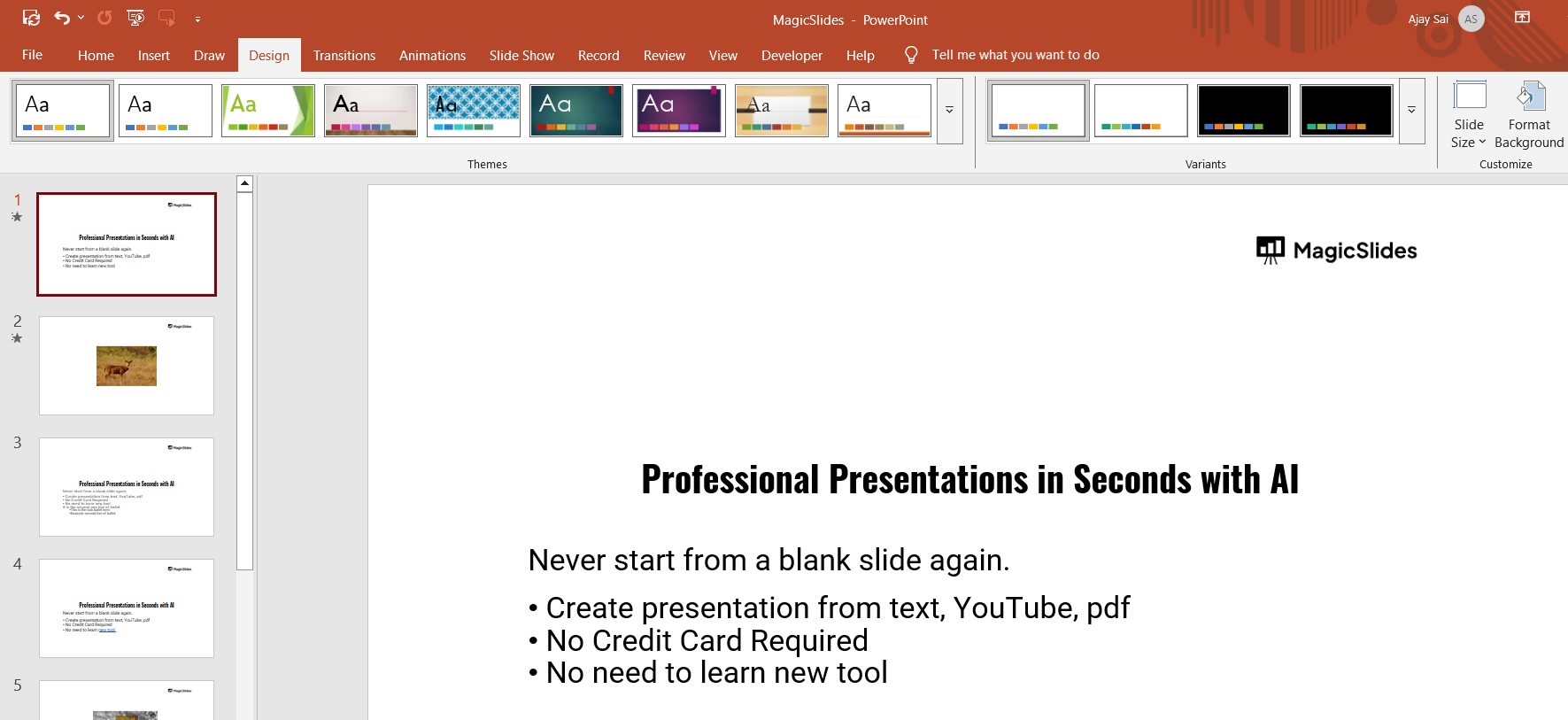The width and height of the screenshot is (1568, 720).
Task: Click the Redo icon in the title bar
Action: point(104,18)
